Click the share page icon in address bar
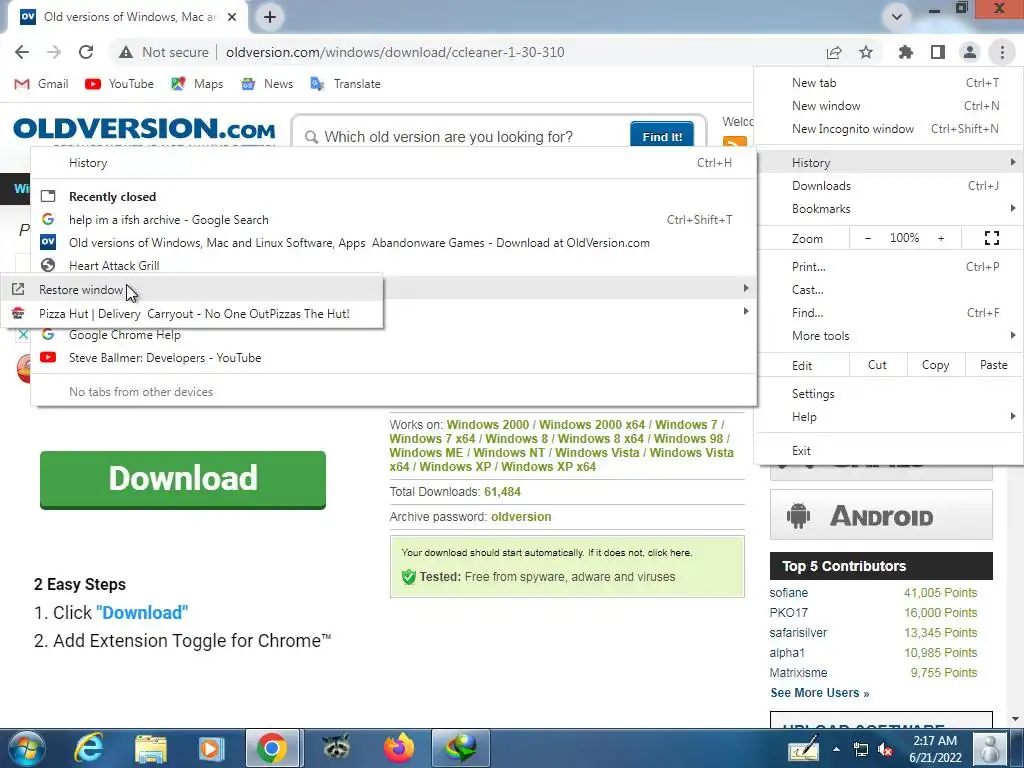This screenshot has height=768, width=1024. tap(834, 52)
